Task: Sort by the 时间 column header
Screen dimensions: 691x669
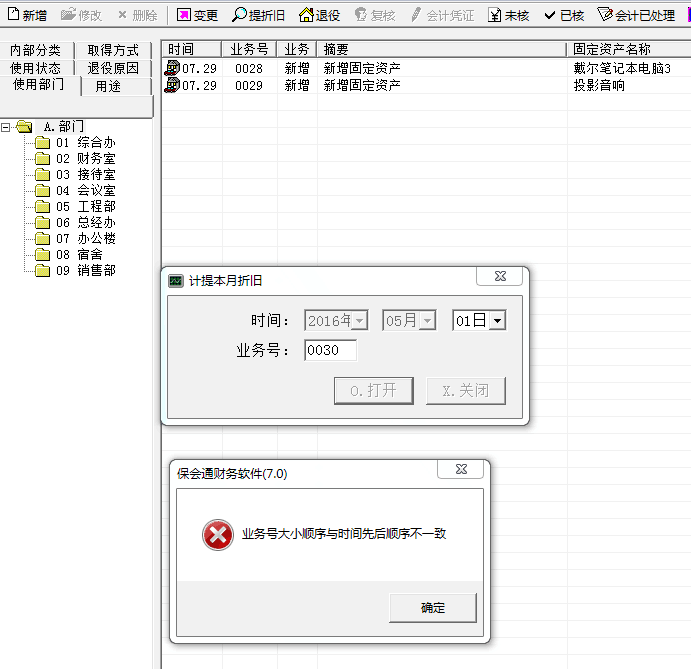Action: (191, 49)
